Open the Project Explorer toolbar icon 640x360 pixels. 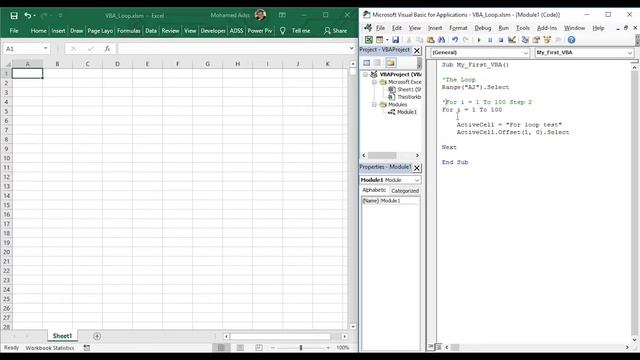(525, 40)
